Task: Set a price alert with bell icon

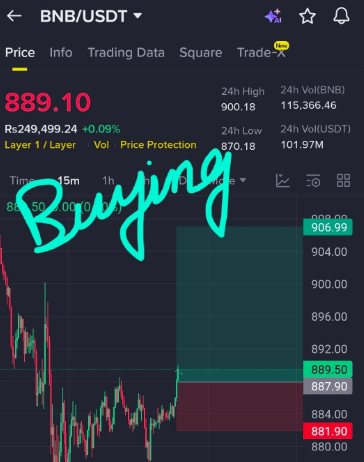Action: [341, 16]
